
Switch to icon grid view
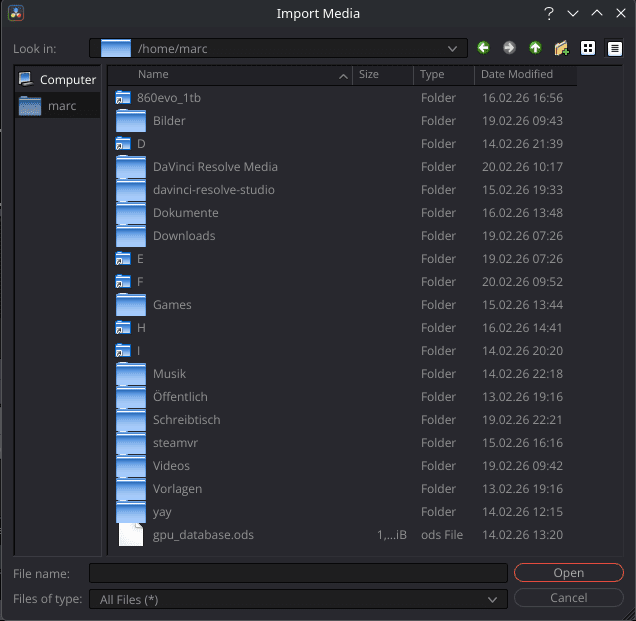click(x=588, y=48)
